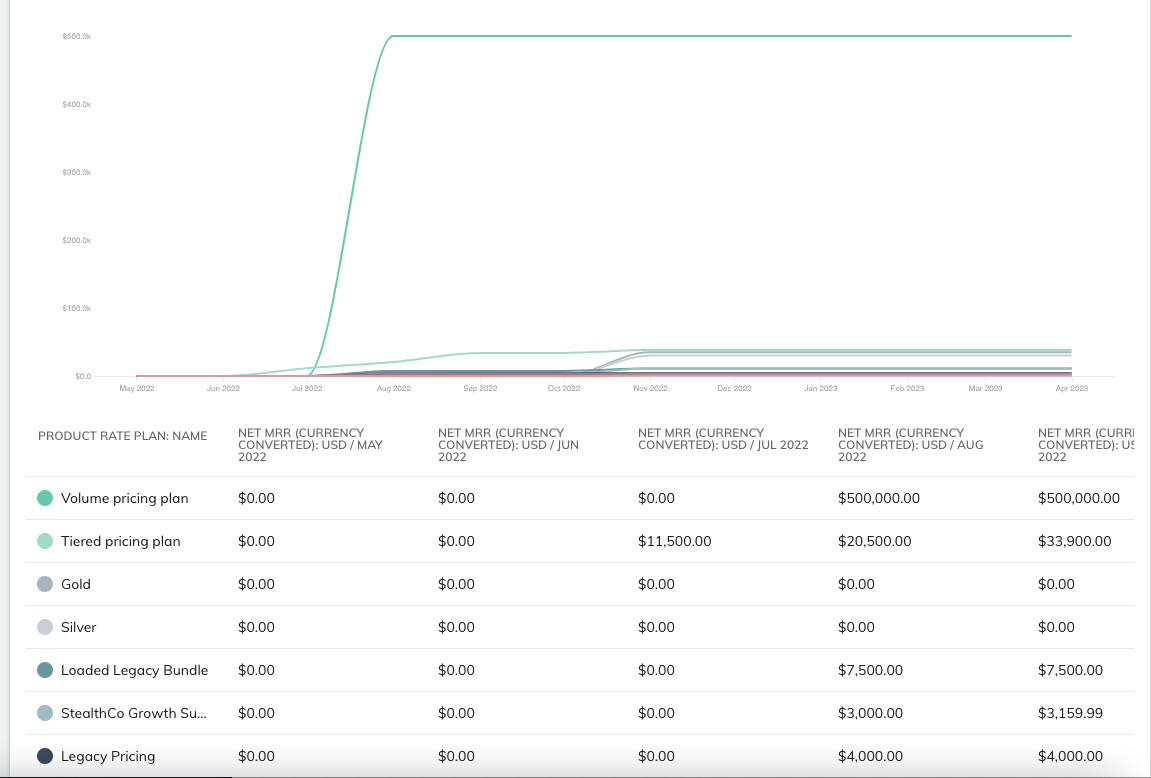This screenshot has width=1151, height=778.
Task: Click the StealthCo Growth color dot
Action: 45,713
